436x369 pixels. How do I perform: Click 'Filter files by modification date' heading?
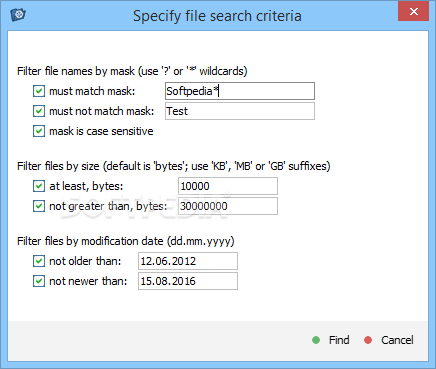click(x=126, y=241)
